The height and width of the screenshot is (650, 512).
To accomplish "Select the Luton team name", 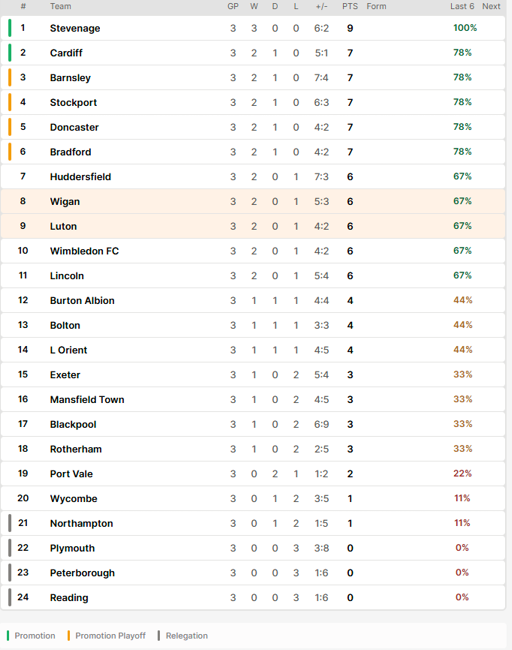I will [x=63, y=226].
